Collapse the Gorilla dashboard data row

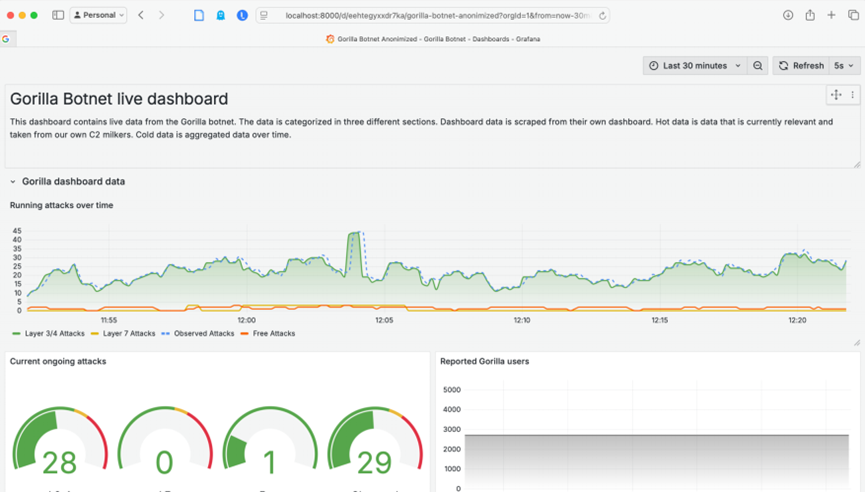(x=14, y=182)
